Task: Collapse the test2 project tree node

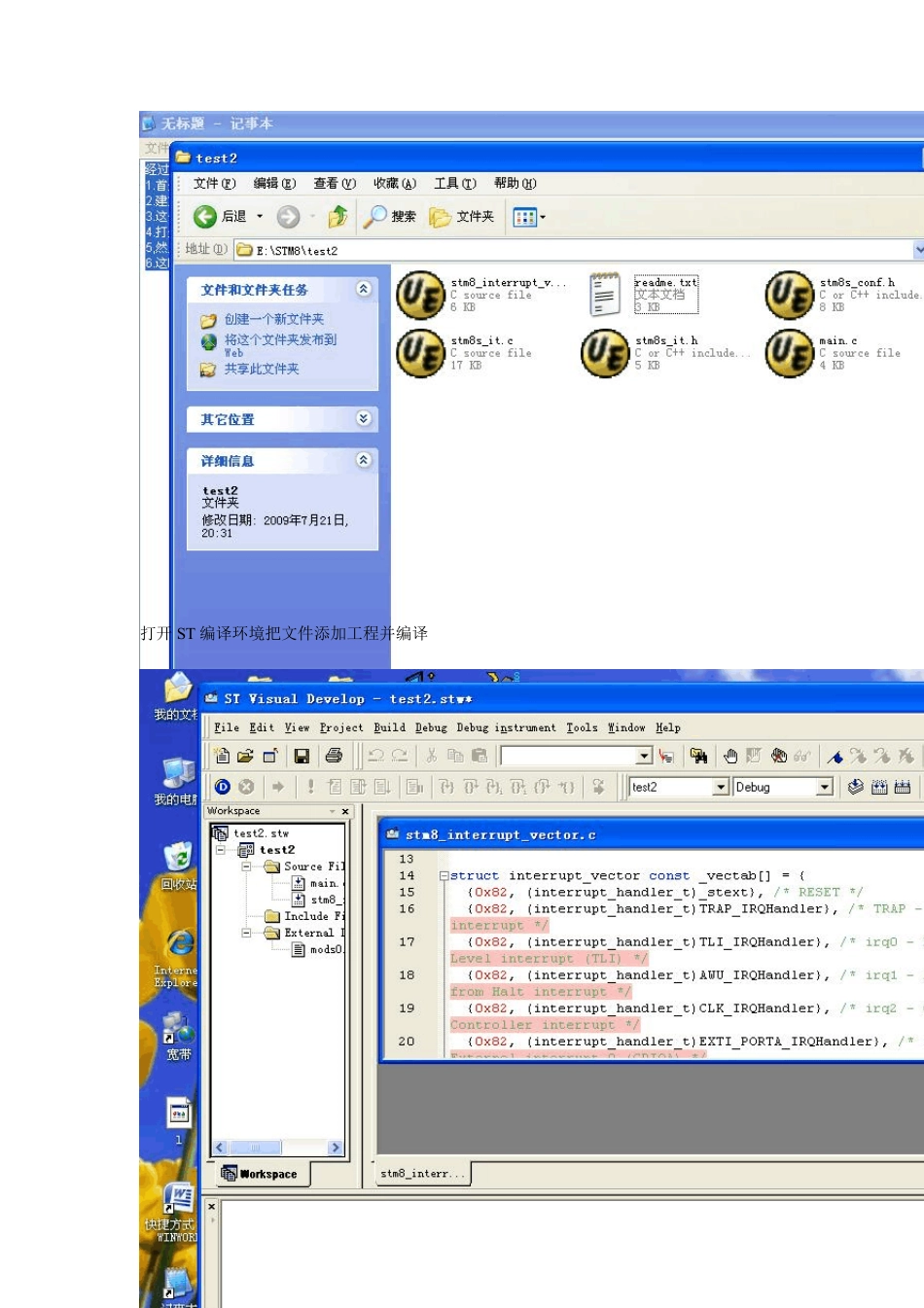Action: [221, 849]
